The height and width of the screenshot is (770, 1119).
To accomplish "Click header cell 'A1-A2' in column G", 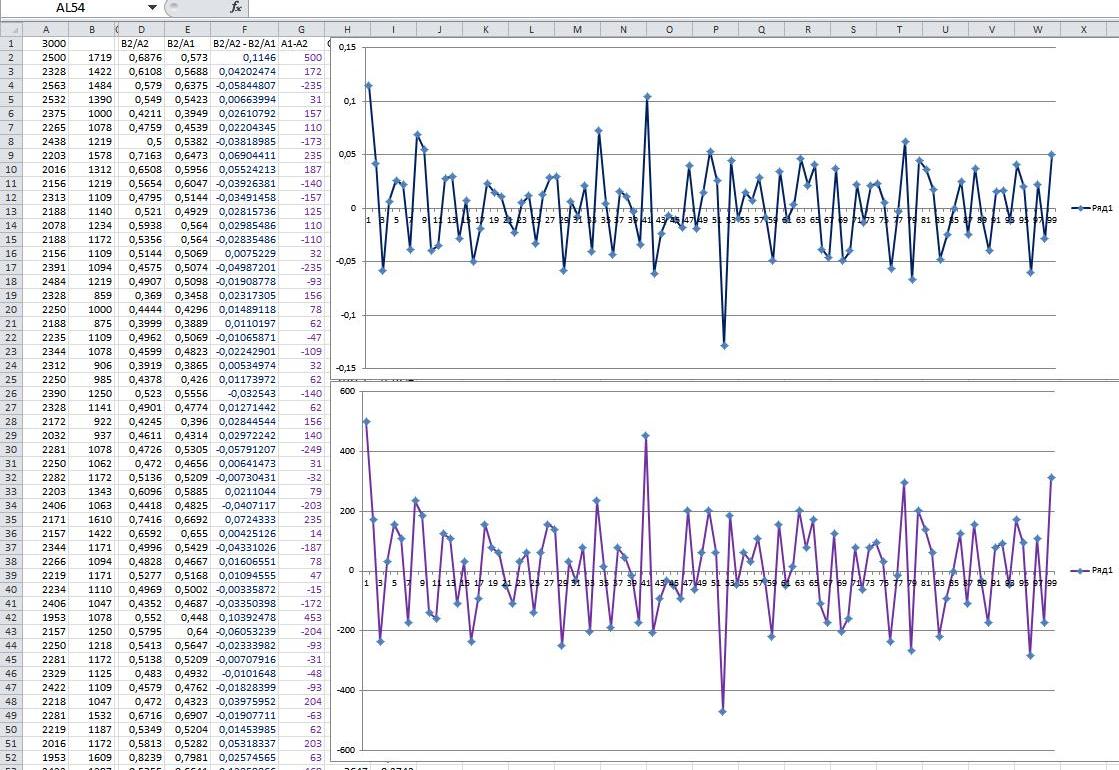I will 301,44.
